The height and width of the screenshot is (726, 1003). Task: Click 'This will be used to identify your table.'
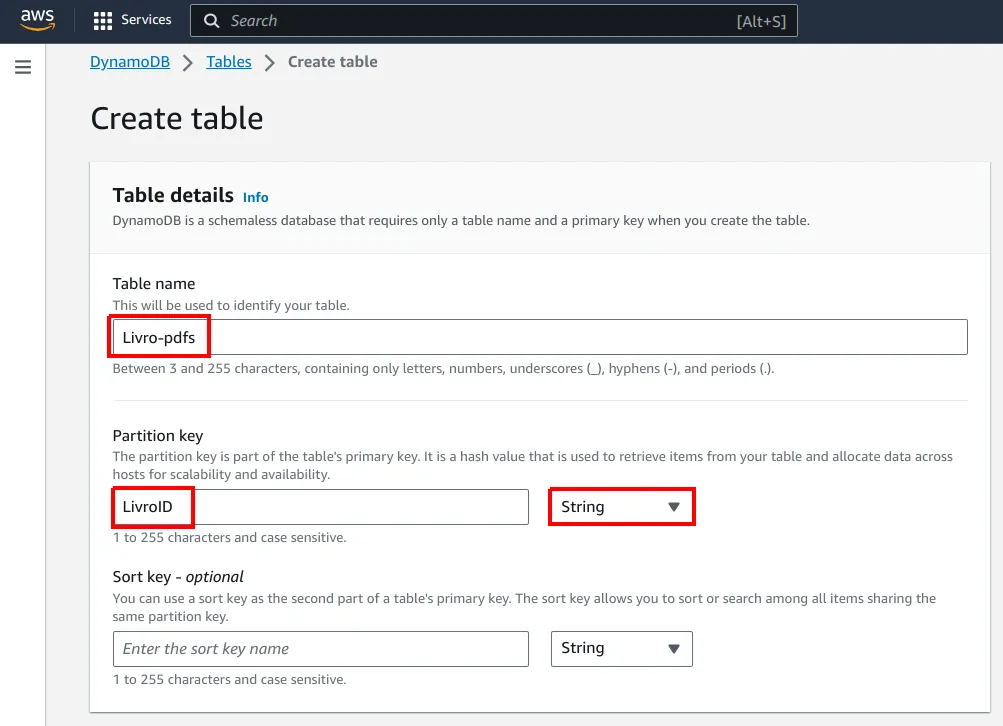click(x=231, y=306)
